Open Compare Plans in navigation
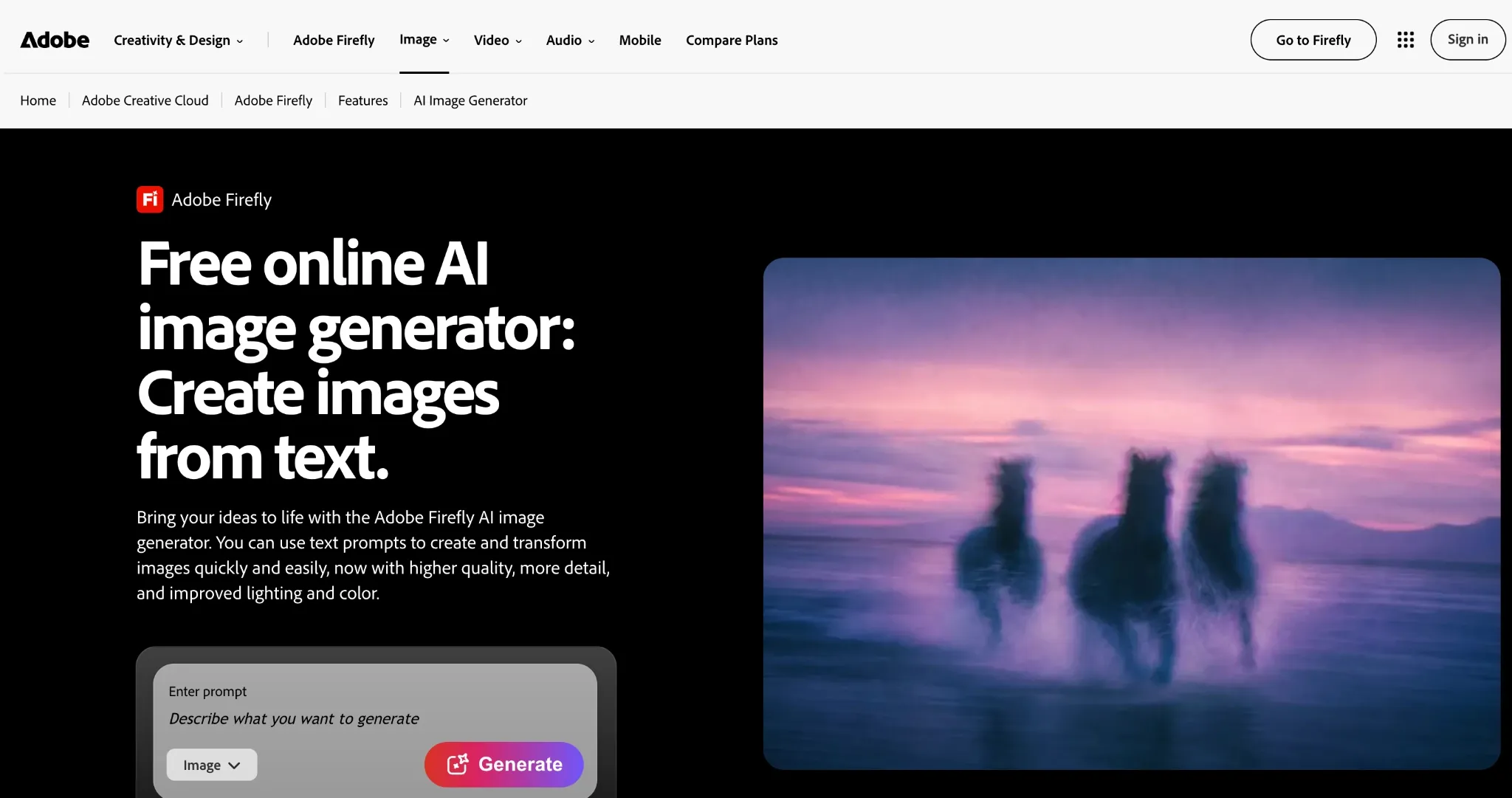 coord(732,40)
